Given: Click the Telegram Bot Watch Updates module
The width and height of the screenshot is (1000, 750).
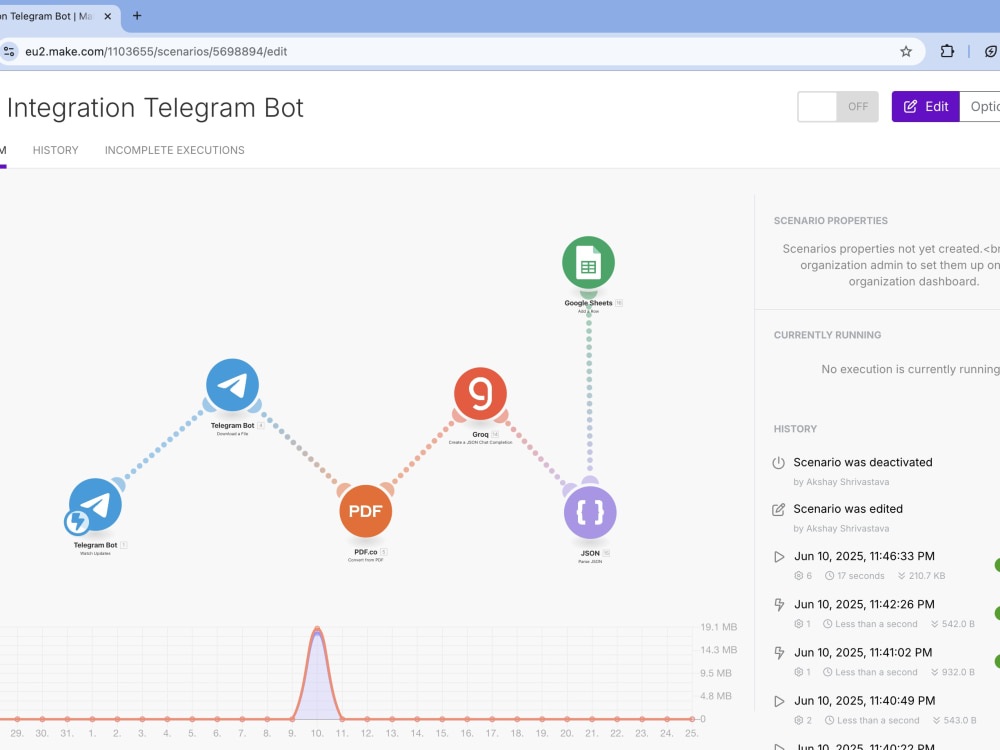Looking at the screenshot, I should 95,505.
